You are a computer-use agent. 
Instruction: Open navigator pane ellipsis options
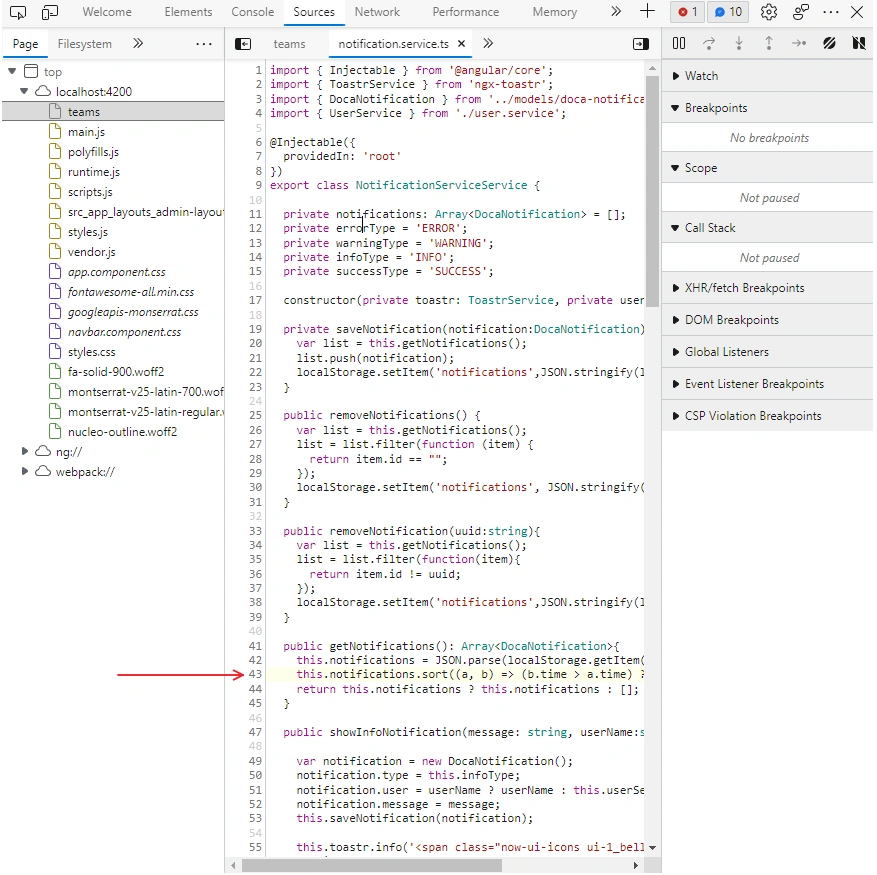pyautogui.click(x=204, y=44)
